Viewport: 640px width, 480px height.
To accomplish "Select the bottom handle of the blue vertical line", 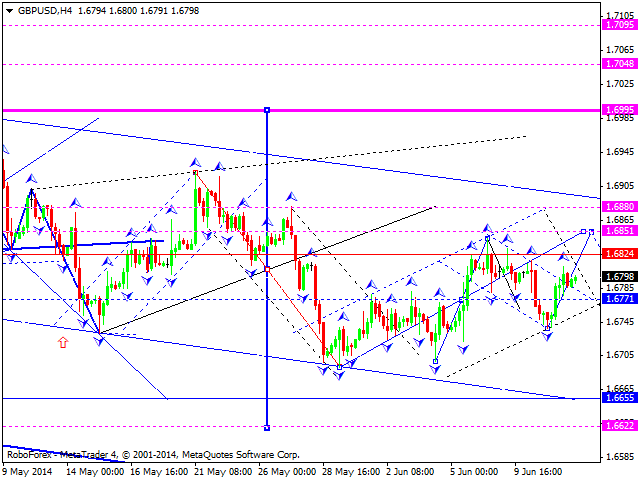I will (x=267, y=427).
